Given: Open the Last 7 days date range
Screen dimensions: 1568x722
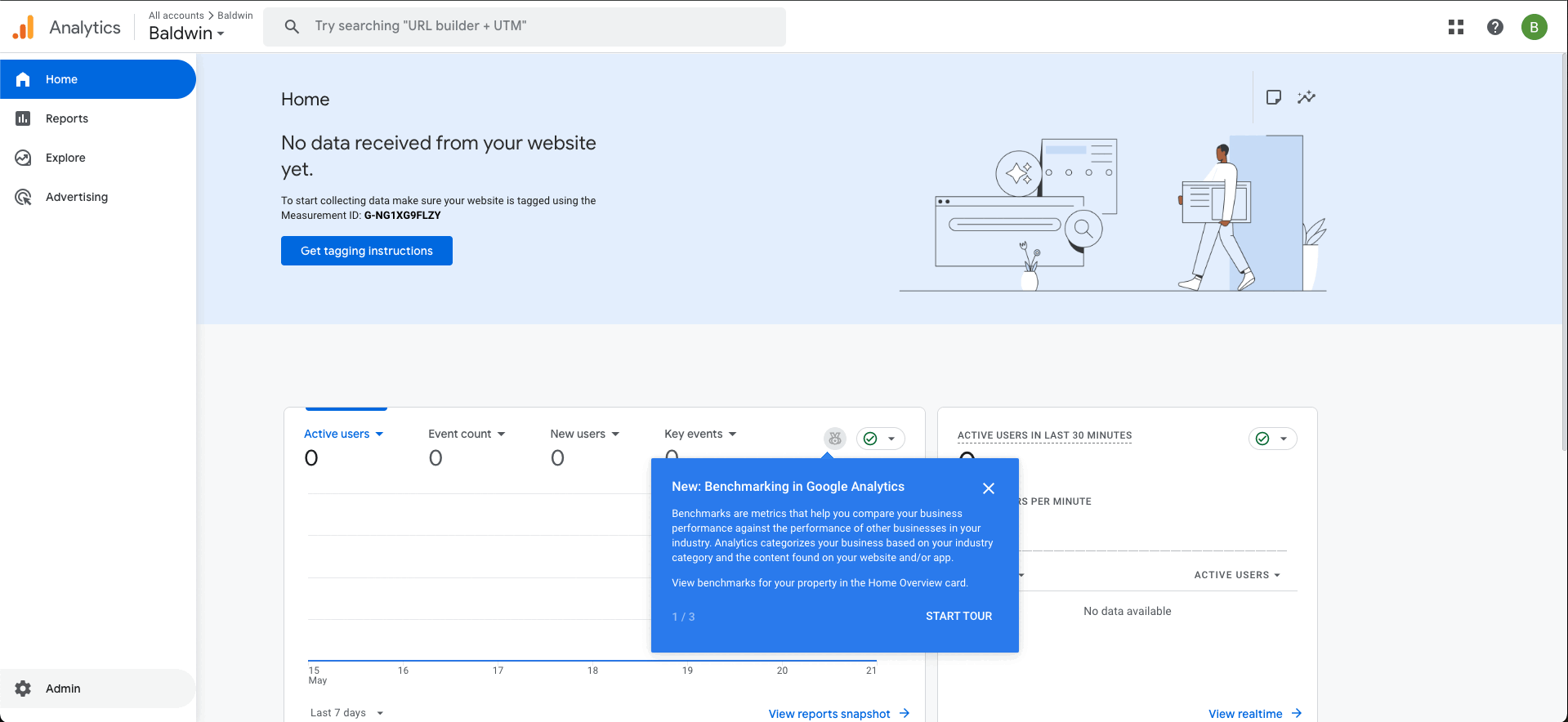Looking at the screenshot, I should [x=346, y=713].
